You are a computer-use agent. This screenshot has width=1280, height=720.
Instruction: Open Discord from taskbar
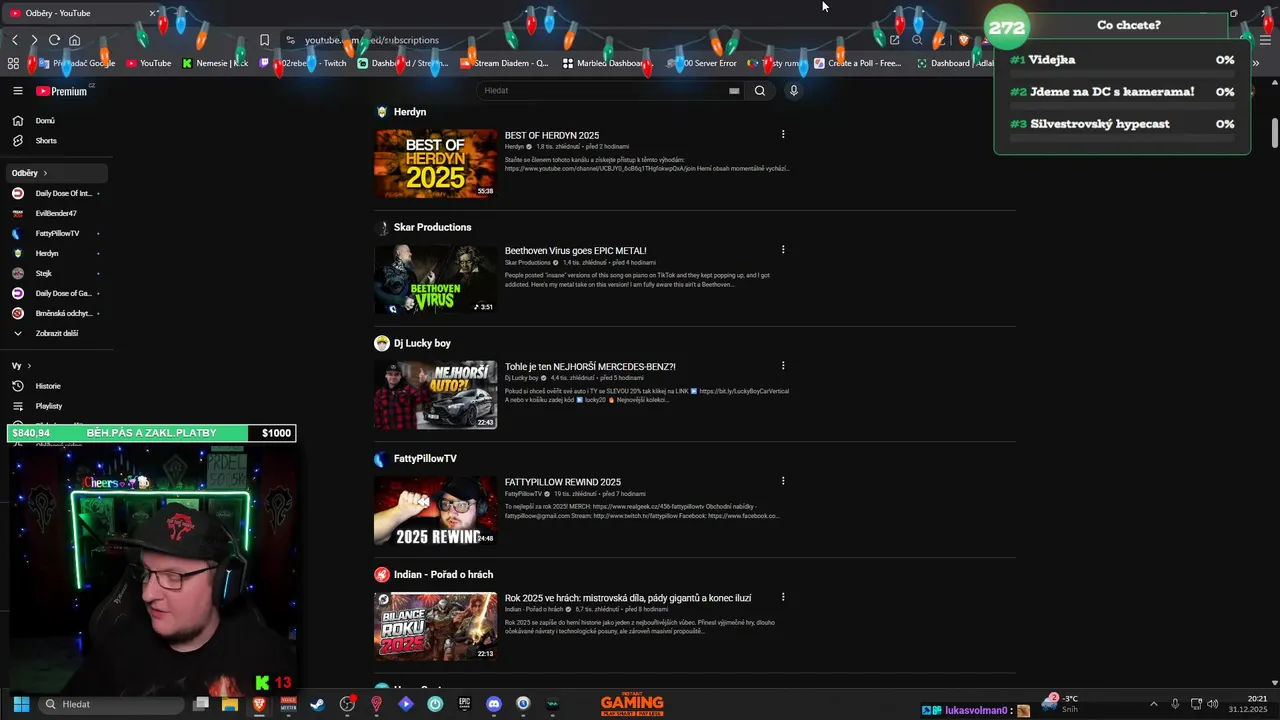tap(493, 704)
